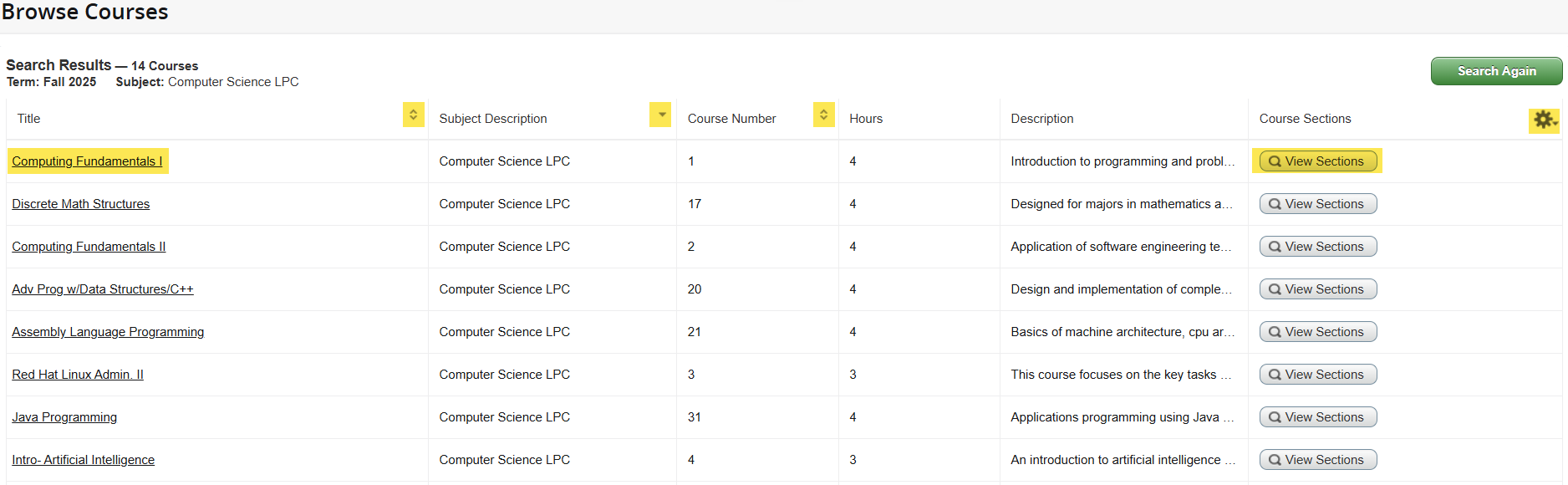Viewport: 1568px width, 485px height.
Task: View sections for Assembly Language Programming
Action: click(1317, 332)
